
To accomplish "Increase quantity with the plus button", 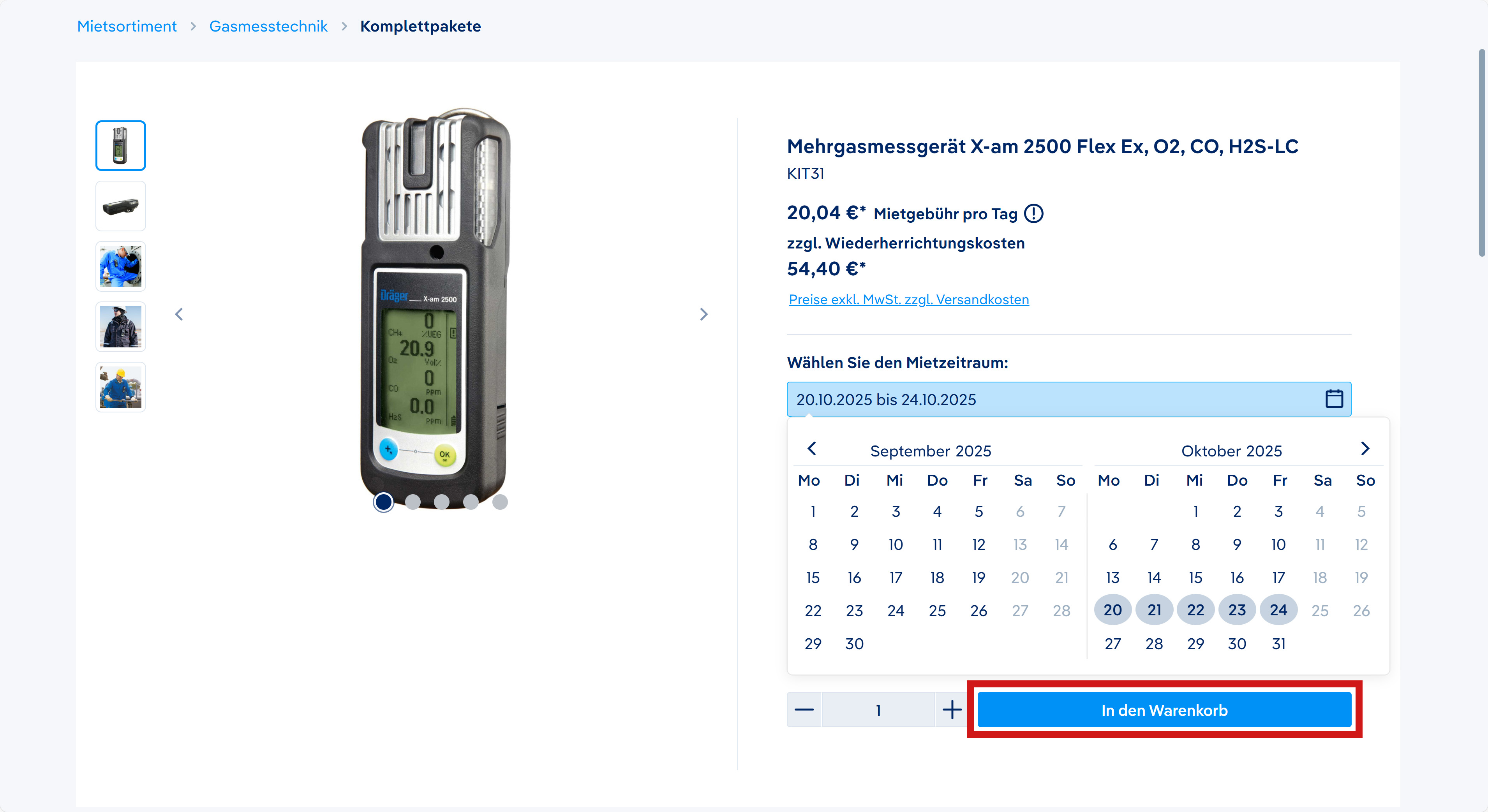I will click(x=951, y=710).
